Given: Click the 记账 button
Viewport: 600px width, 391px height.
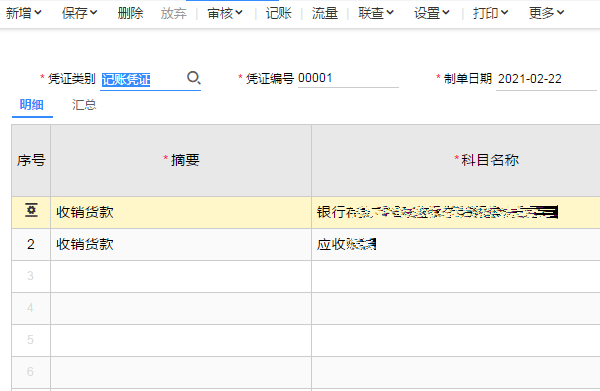Looking at the screenshot, I should 278,13.
